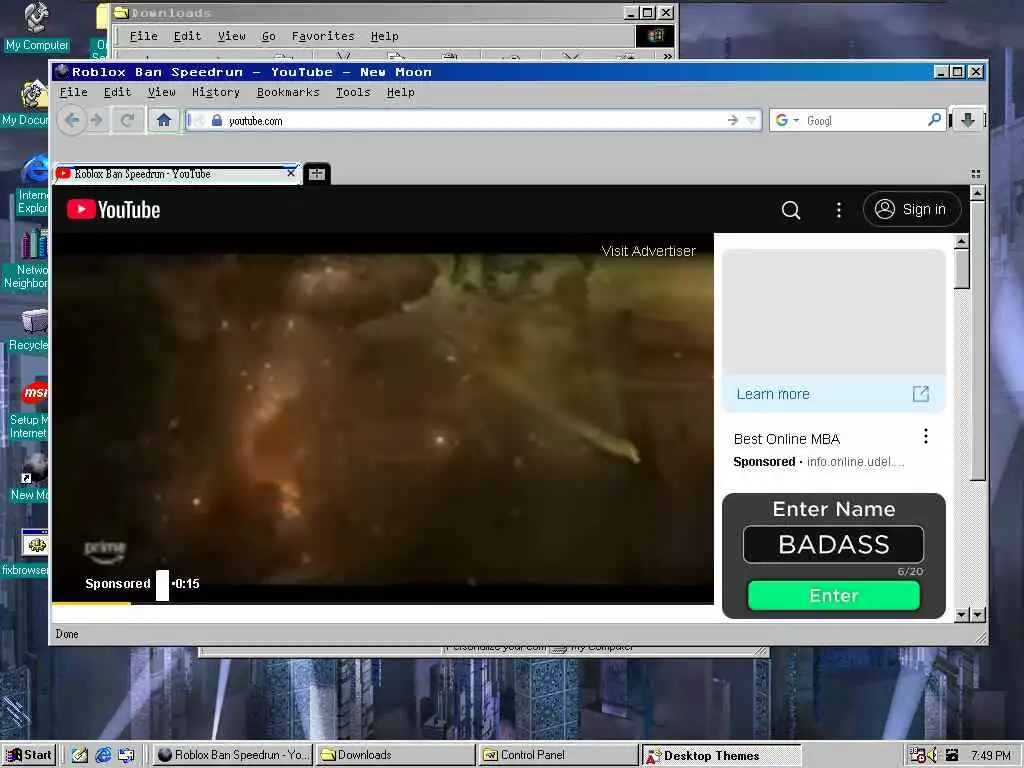1024x768 pixels.
Task: Click the youtube.com address field
Action: (x=473, y=120)
